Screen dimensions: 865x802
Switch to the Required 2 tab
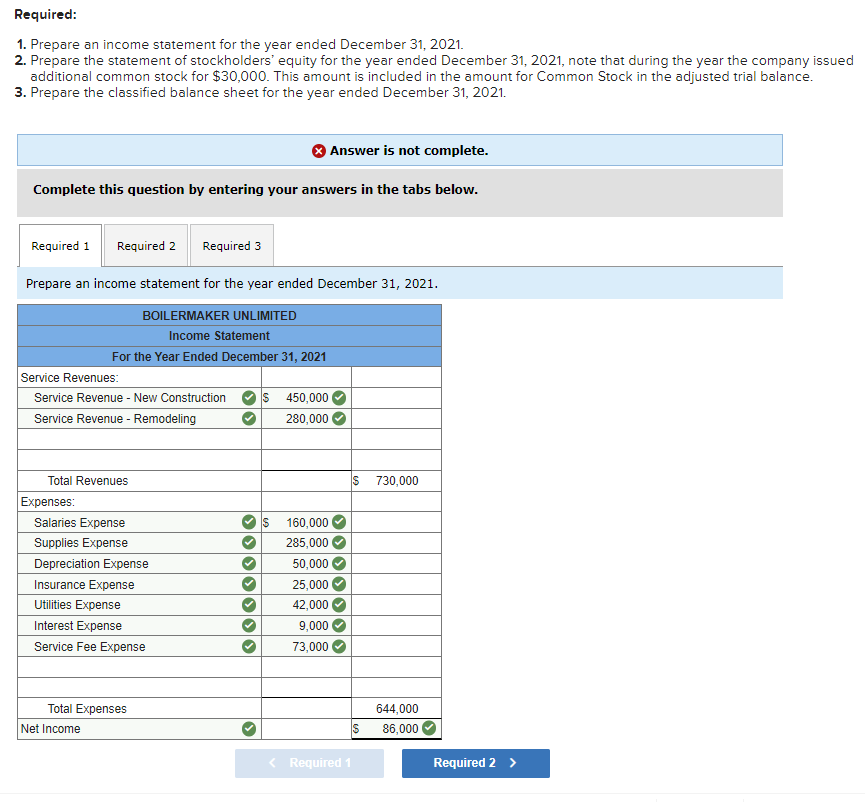(146, 245)
